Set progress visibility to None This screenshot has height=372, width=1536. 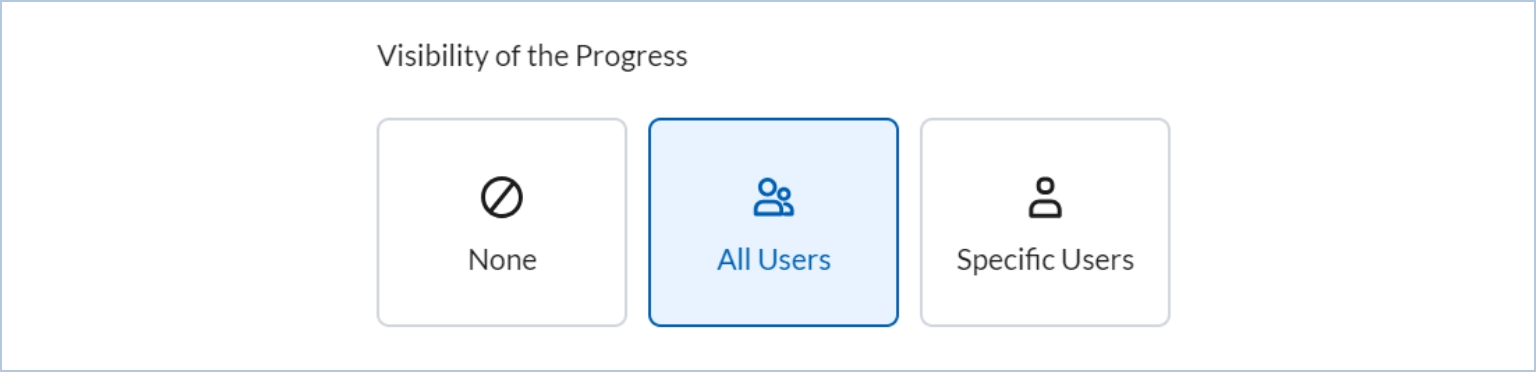[502, 222]
